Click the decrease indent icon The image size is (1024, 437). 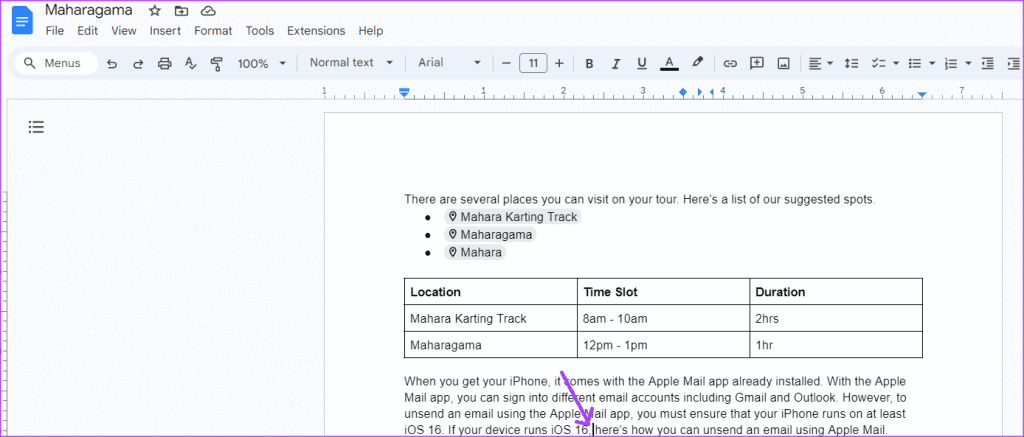coord(987,63)
